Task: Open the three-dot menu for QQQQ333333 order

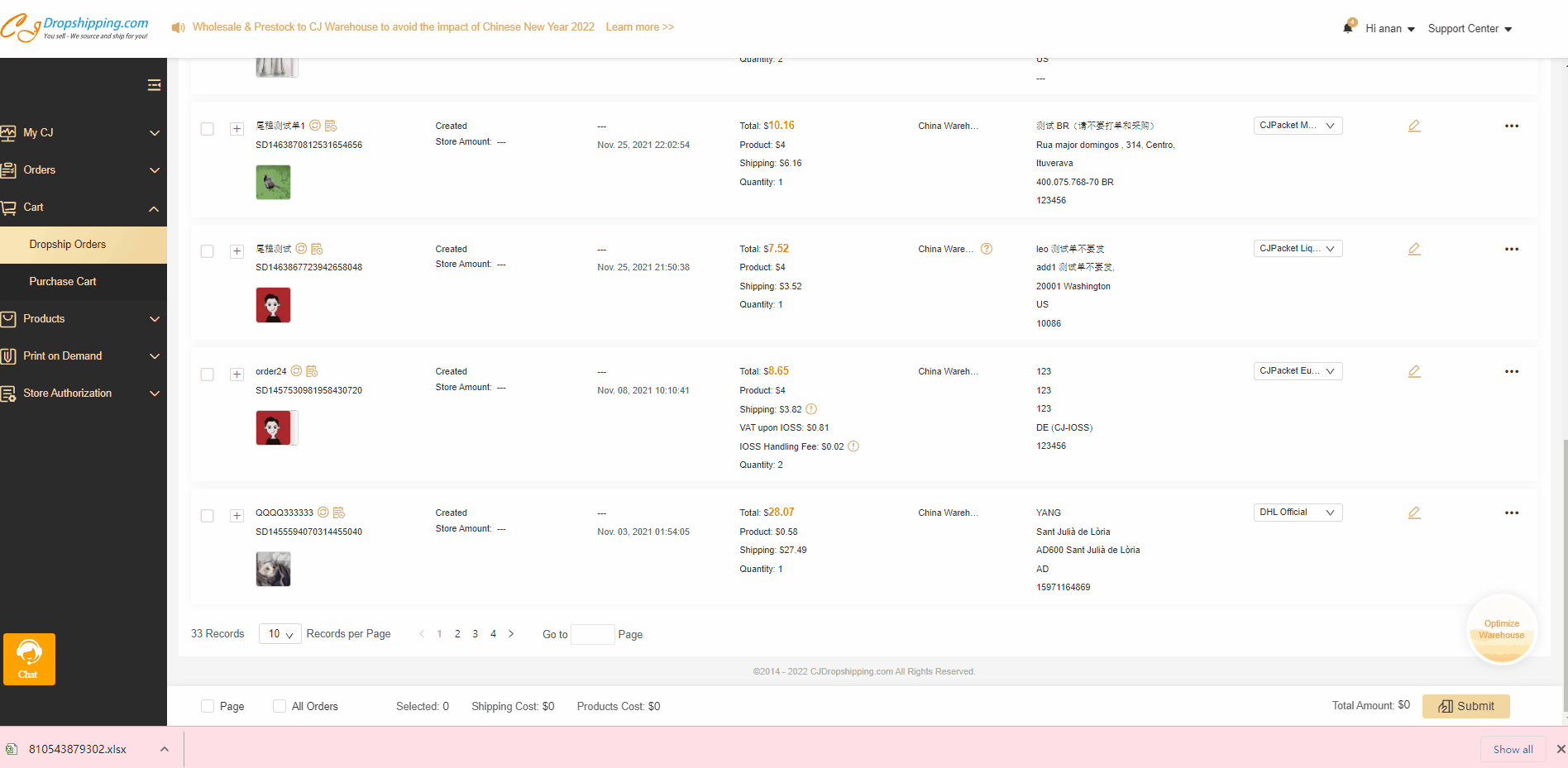Action: (1511, 513)
